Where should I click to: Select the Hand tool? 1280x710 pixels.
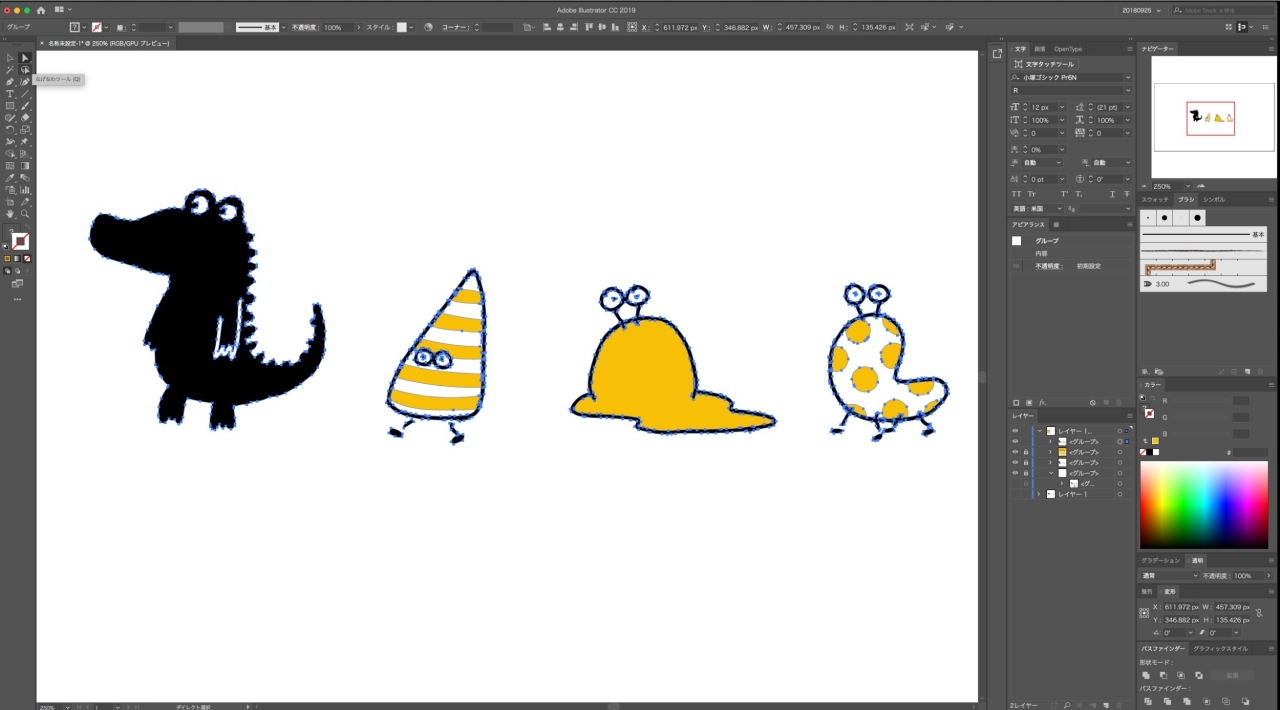(x=10, y=214)
